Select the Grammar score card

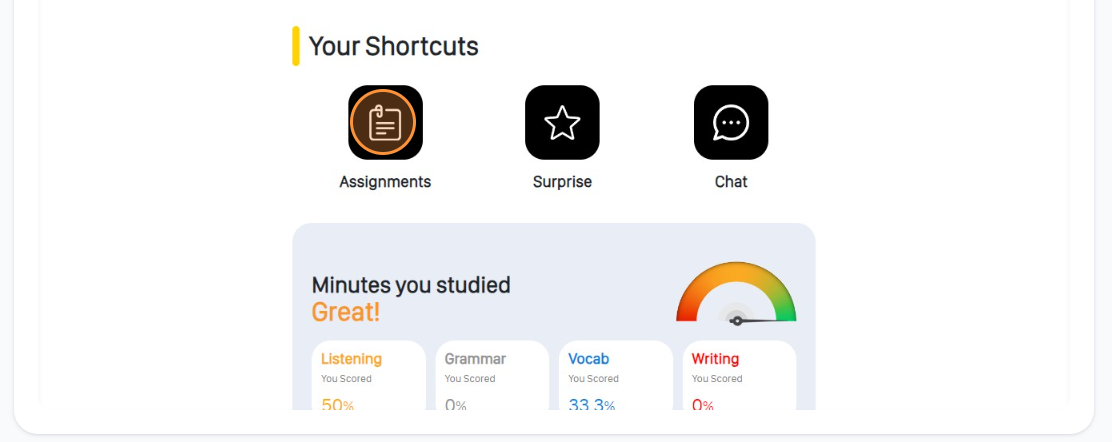(x=492, y=375)
